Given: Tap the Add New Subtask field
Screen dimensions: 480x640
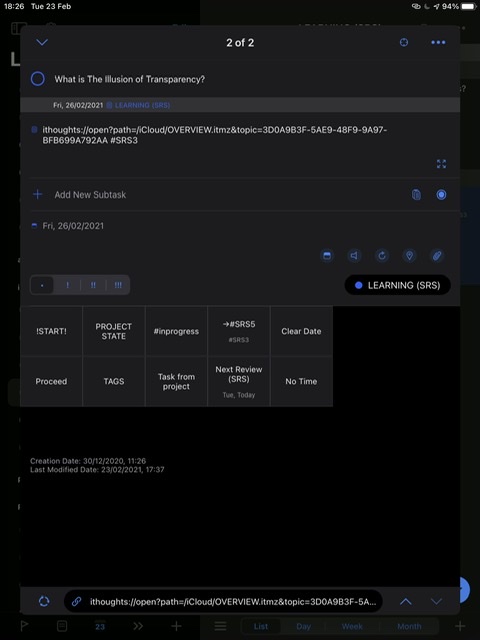Looking at the screenshot, I should click(x=220, y=195).
